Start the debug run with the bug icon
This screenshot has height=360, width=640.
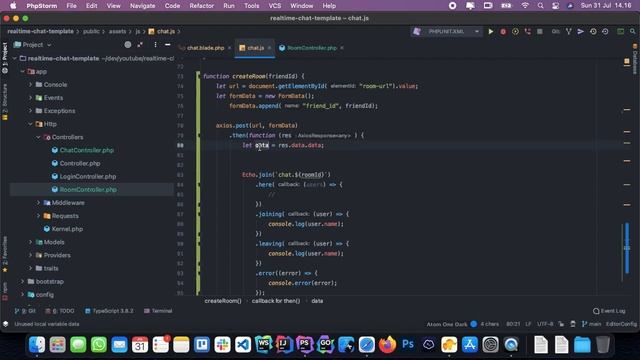click(x=503, y=31)
